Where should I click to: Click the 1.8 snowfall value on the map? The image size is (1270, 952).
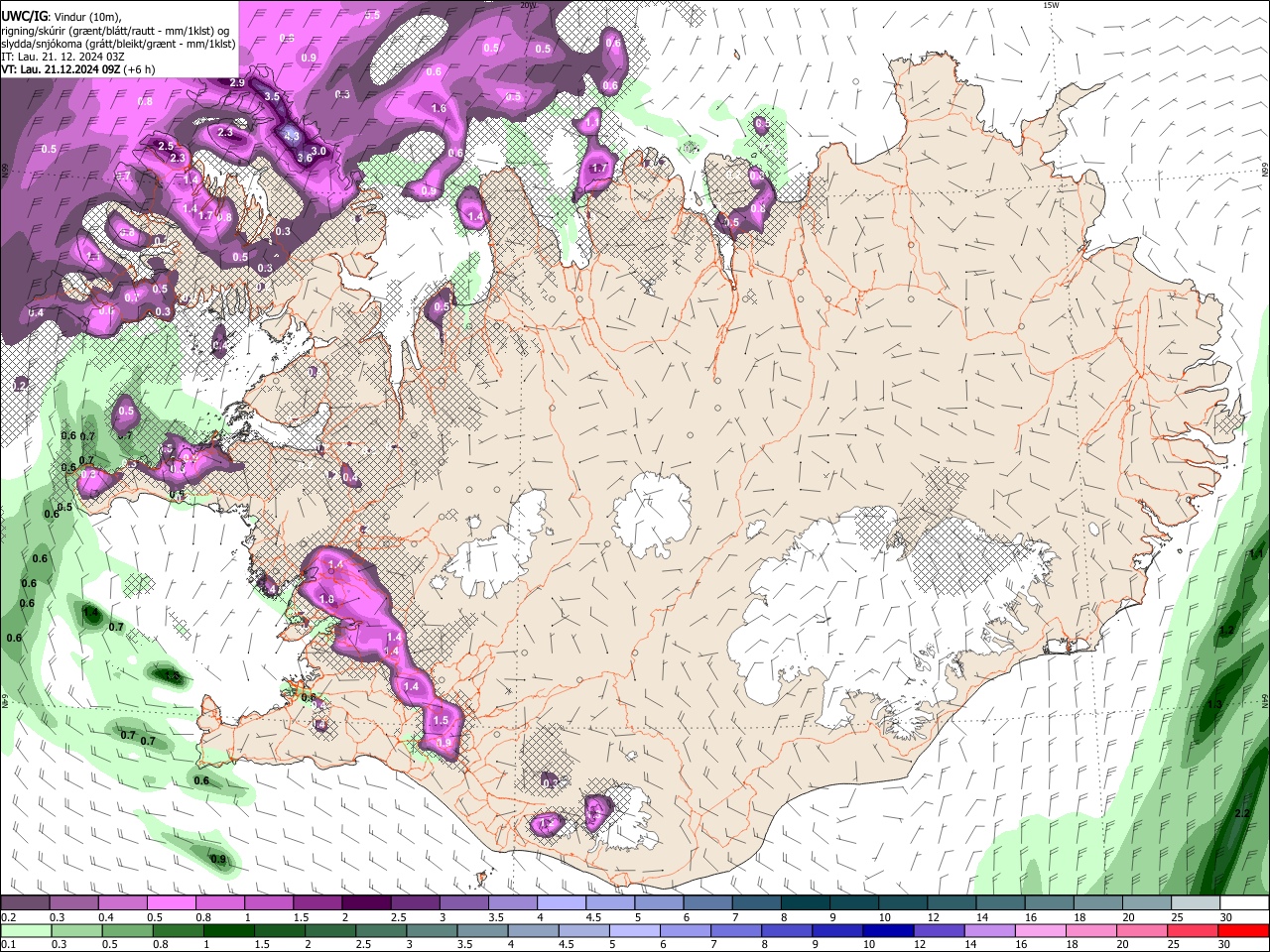pos(326,599)
